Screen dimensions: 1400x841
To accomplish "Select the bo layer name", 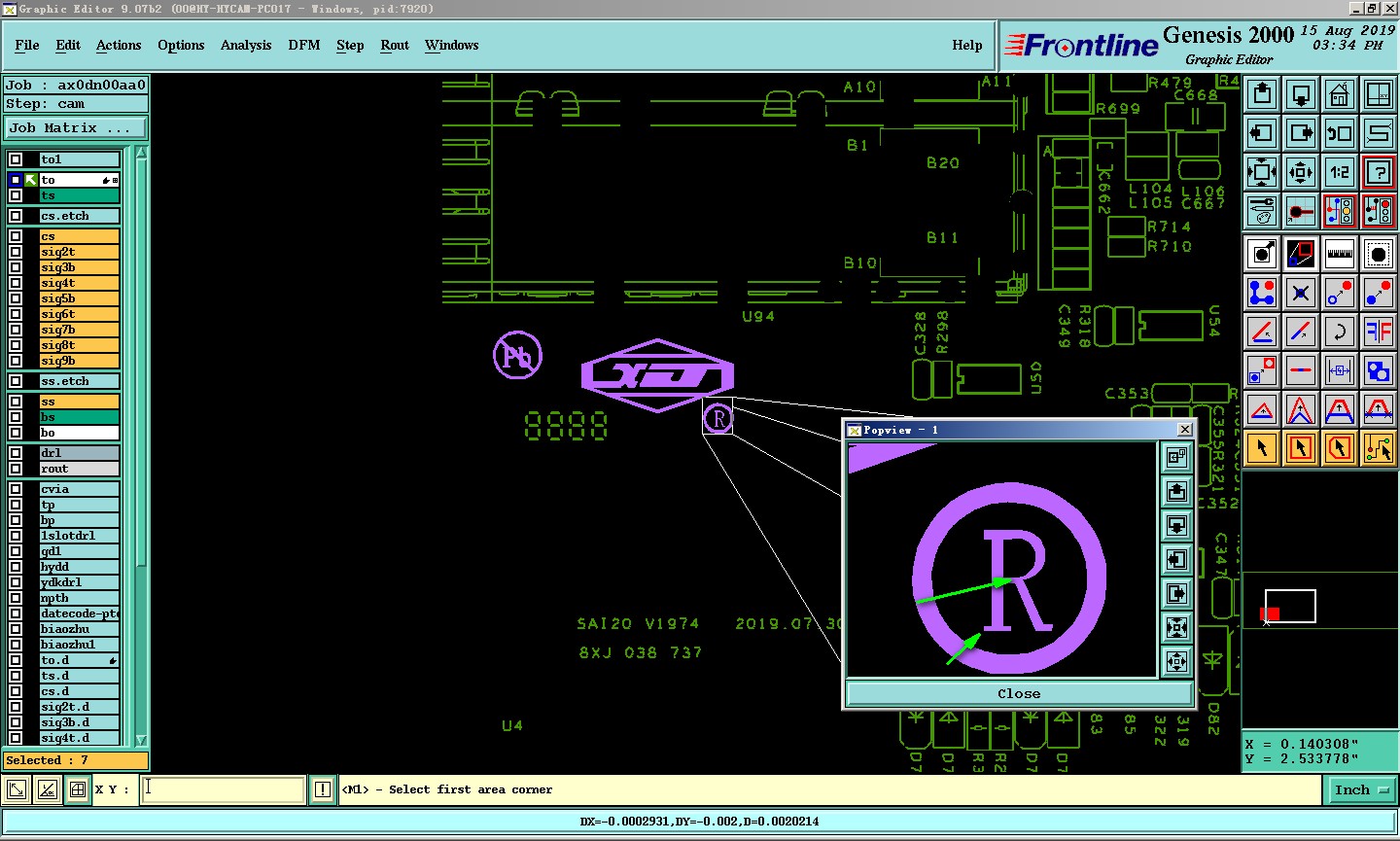I will 79,433.
